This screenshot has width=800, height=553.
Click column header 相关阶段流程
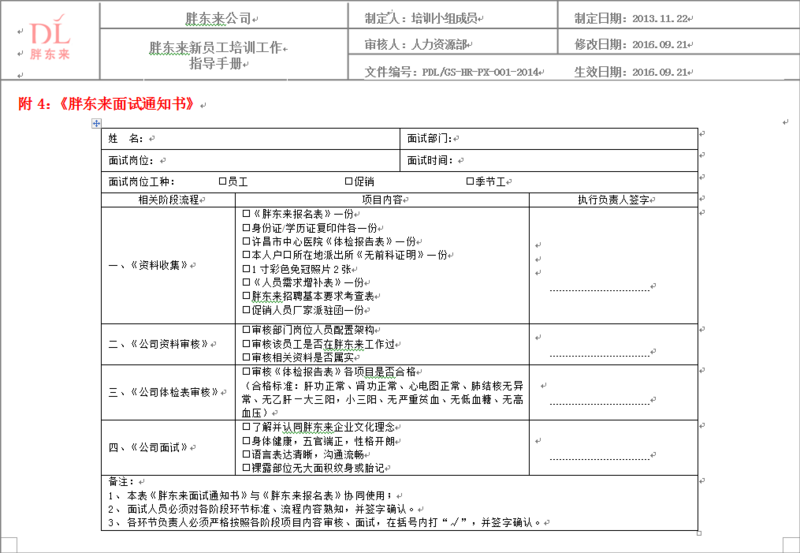point(168,200)
